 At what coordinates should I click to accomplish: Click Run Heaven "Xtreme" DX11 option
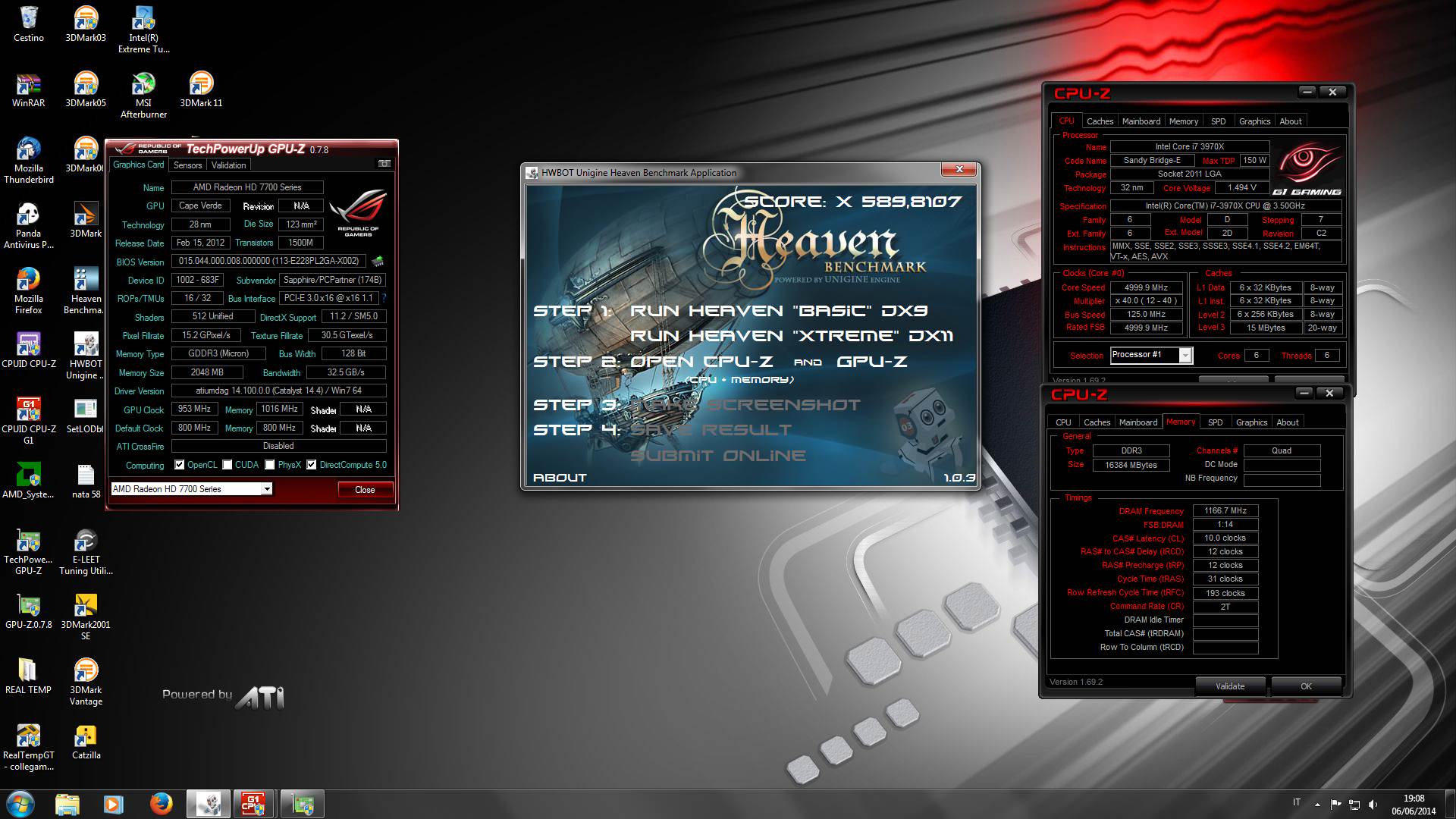[791, 336]
